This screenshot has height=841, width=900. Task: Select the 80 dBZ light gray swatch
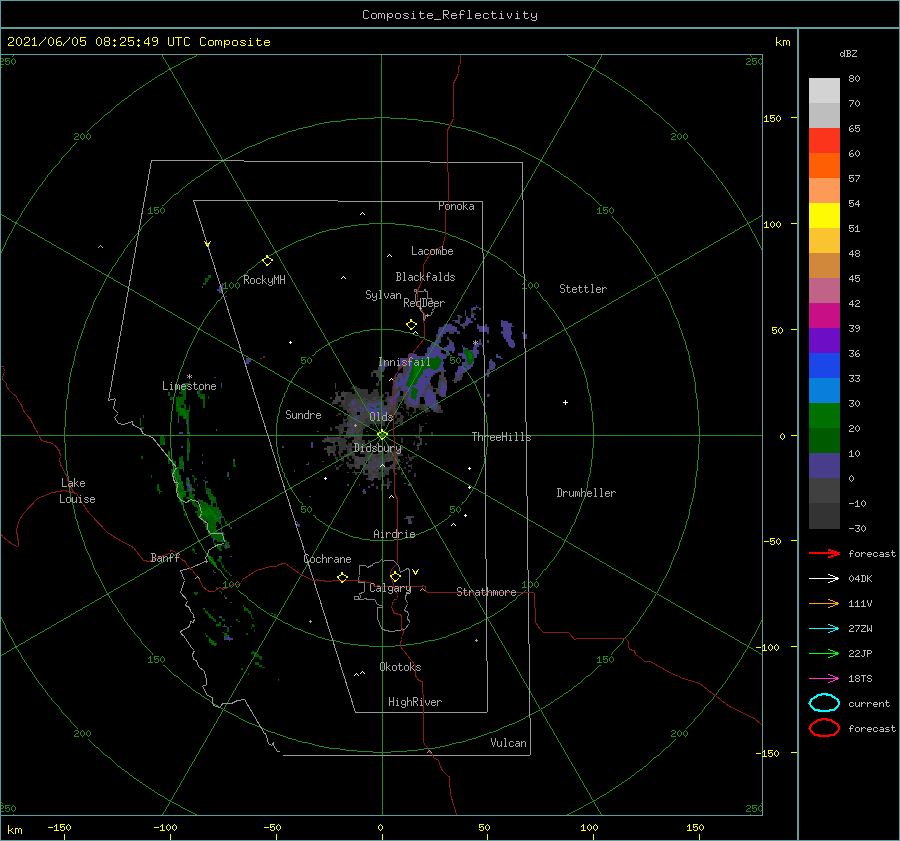(x=824, y=90)
